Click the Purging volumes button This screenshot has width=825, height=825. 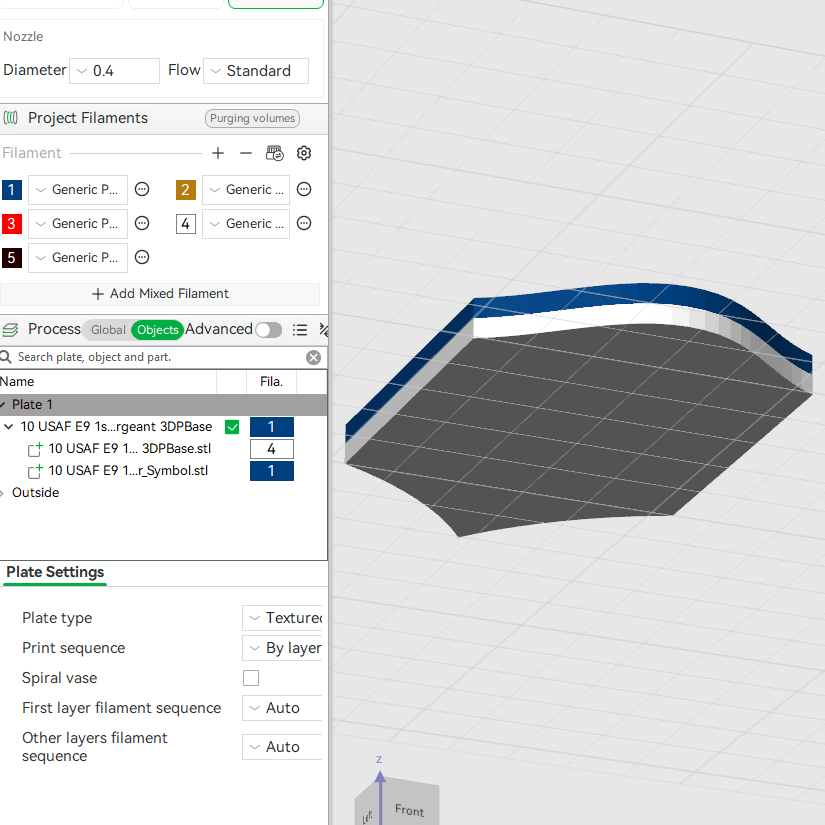click(253, 118)
